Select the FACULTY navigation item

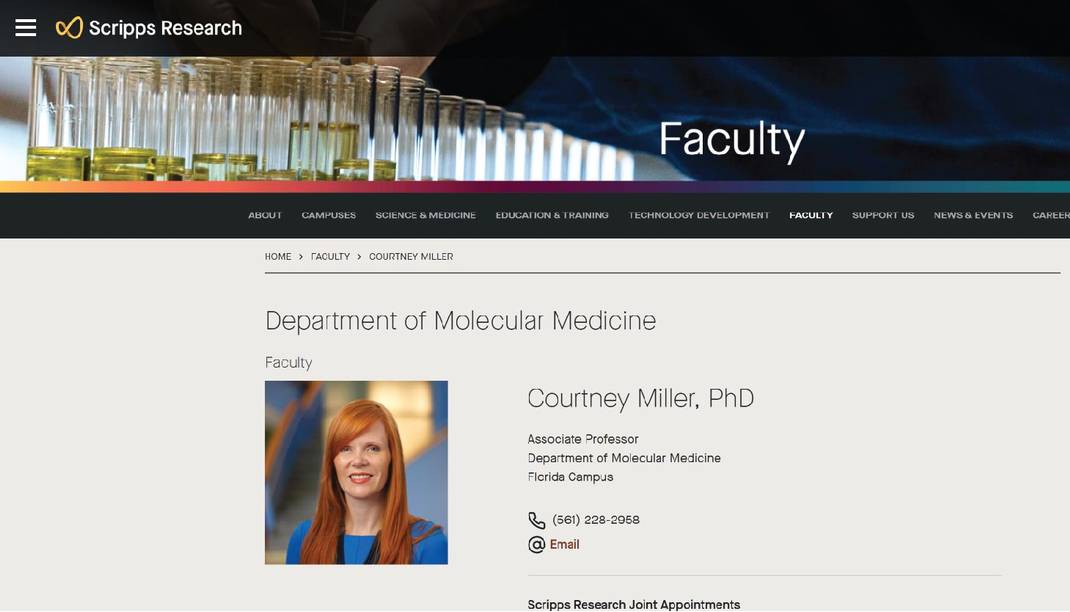click(811, 214)
